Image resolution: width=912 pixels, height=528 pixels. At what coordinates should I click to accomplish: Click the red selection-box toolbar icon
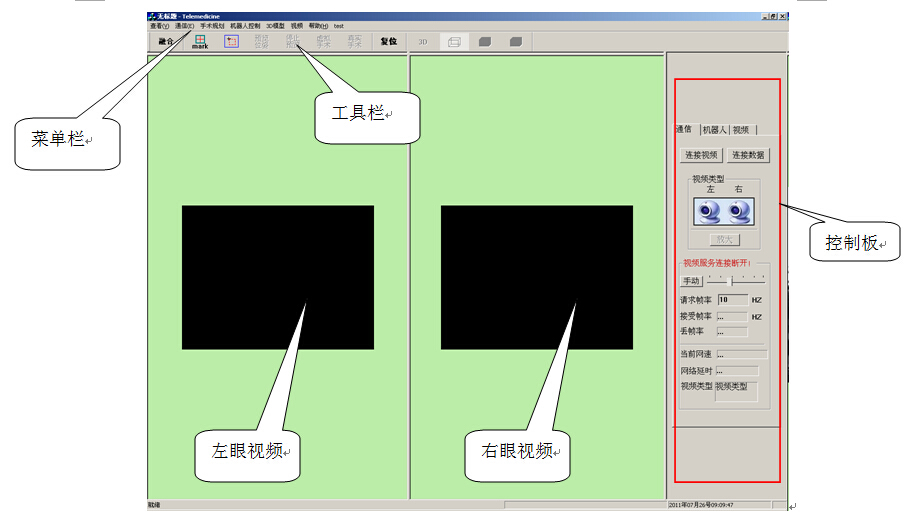(231, 42)
